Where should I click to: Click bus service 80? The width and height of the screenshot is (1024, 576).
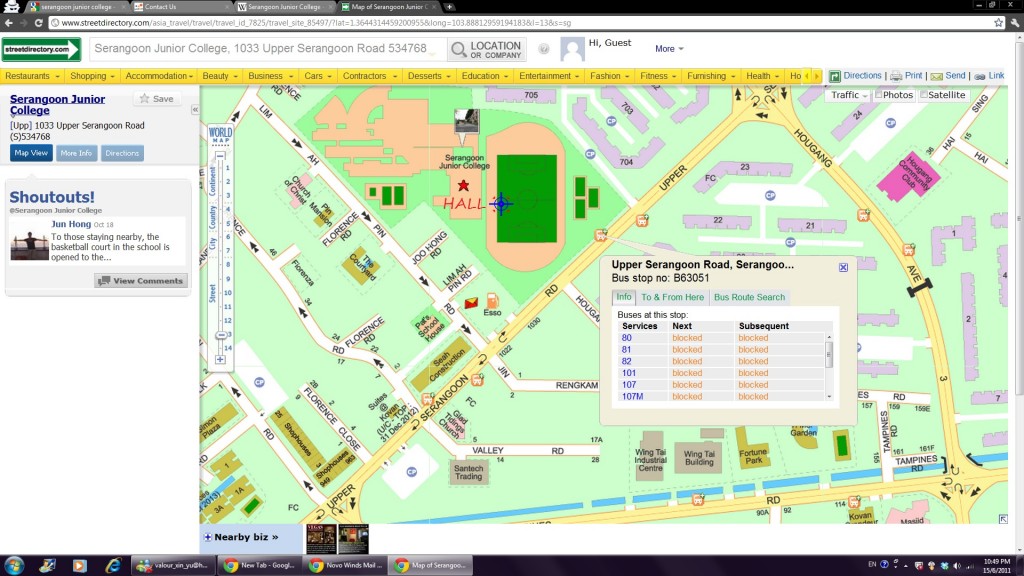click(x=626, y=338)
